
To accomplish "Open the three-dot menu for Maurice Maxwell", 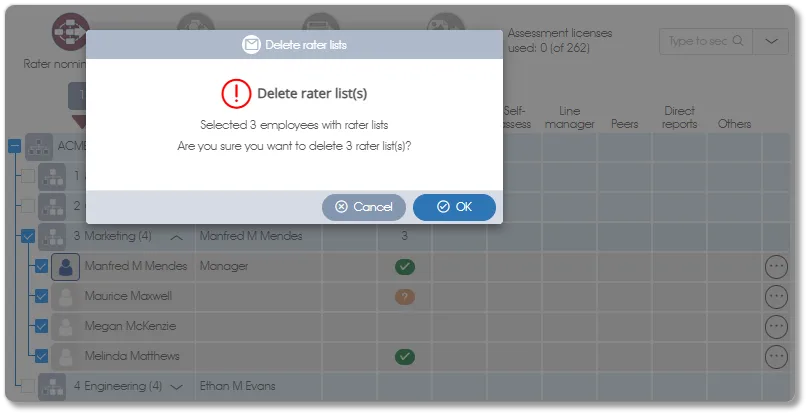I will click(x=776, y=297).
